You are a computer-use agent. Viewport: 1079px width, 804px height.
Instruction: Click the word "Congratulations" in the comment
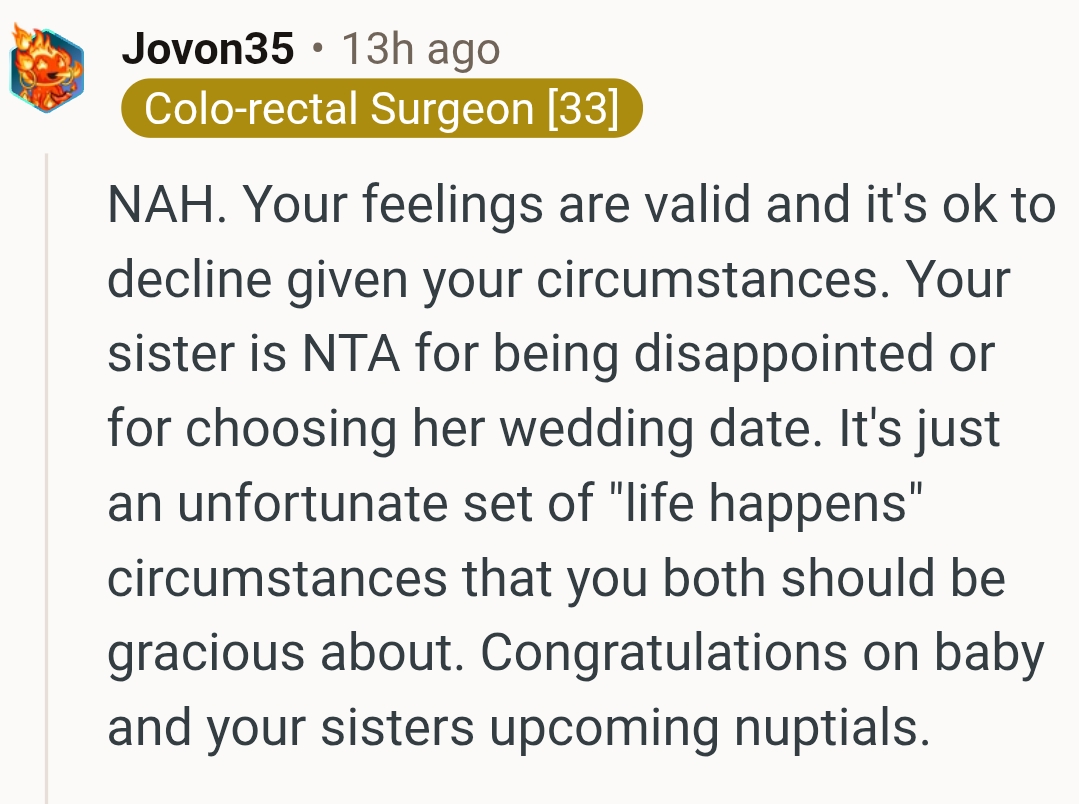[x=696, y=653]
